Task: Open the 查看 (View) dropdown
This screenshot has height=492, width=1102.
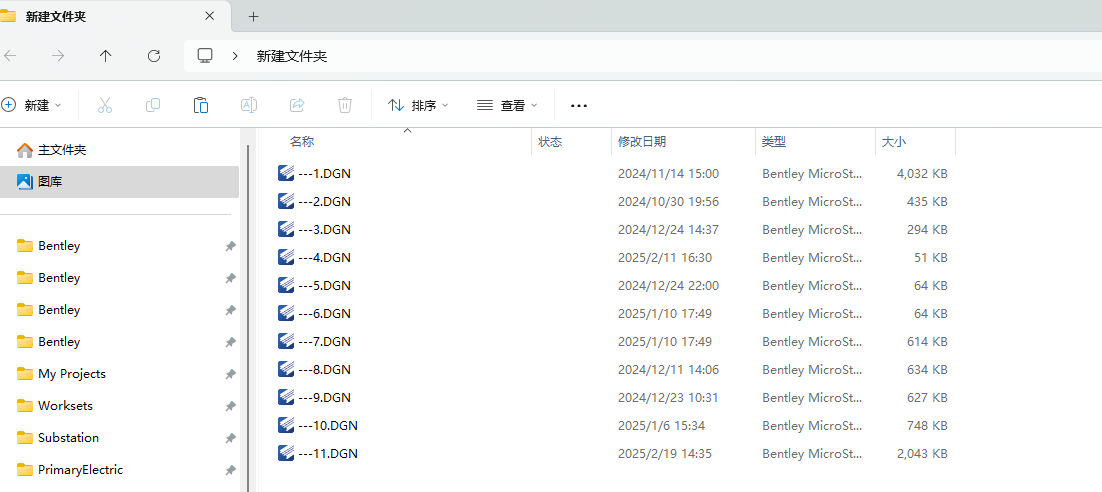Action: click(x=507, y=105)
